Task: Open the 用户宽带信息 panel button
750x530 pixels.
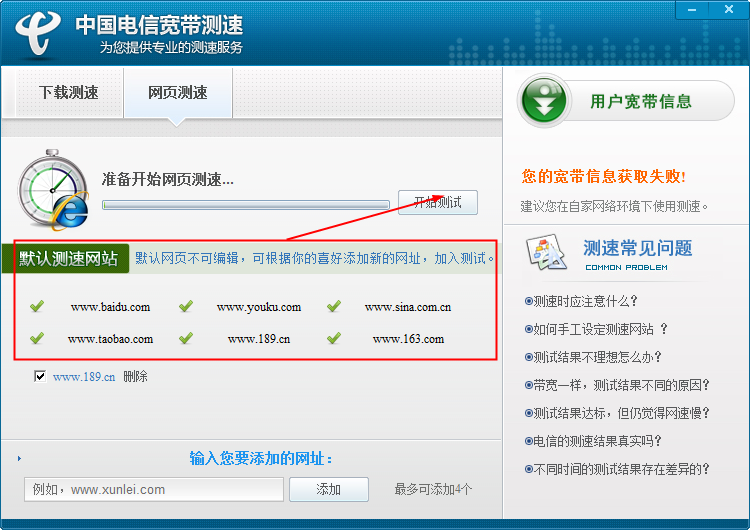Action: coord(626,101)
